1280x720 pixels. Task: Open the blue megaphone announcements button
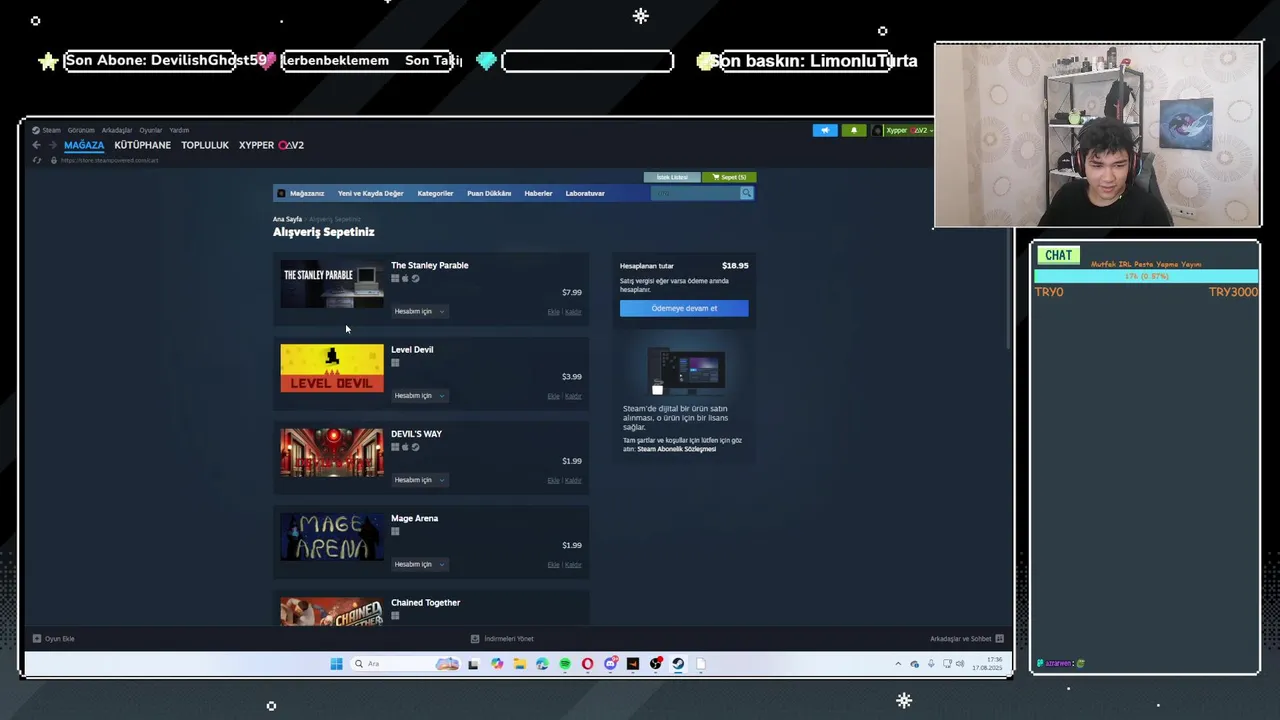[x=825, y=130]
